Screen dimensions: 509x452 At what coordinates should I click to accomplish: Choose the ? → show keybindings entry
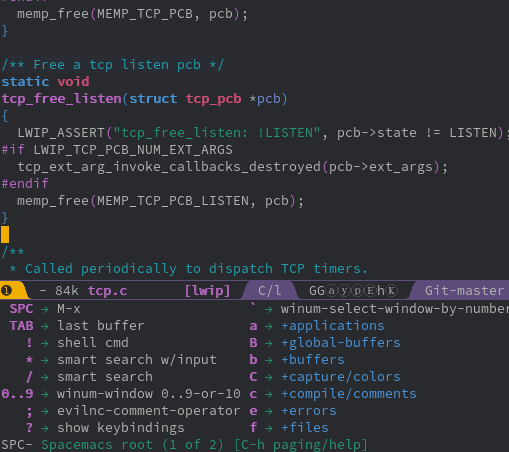point(105,428)
